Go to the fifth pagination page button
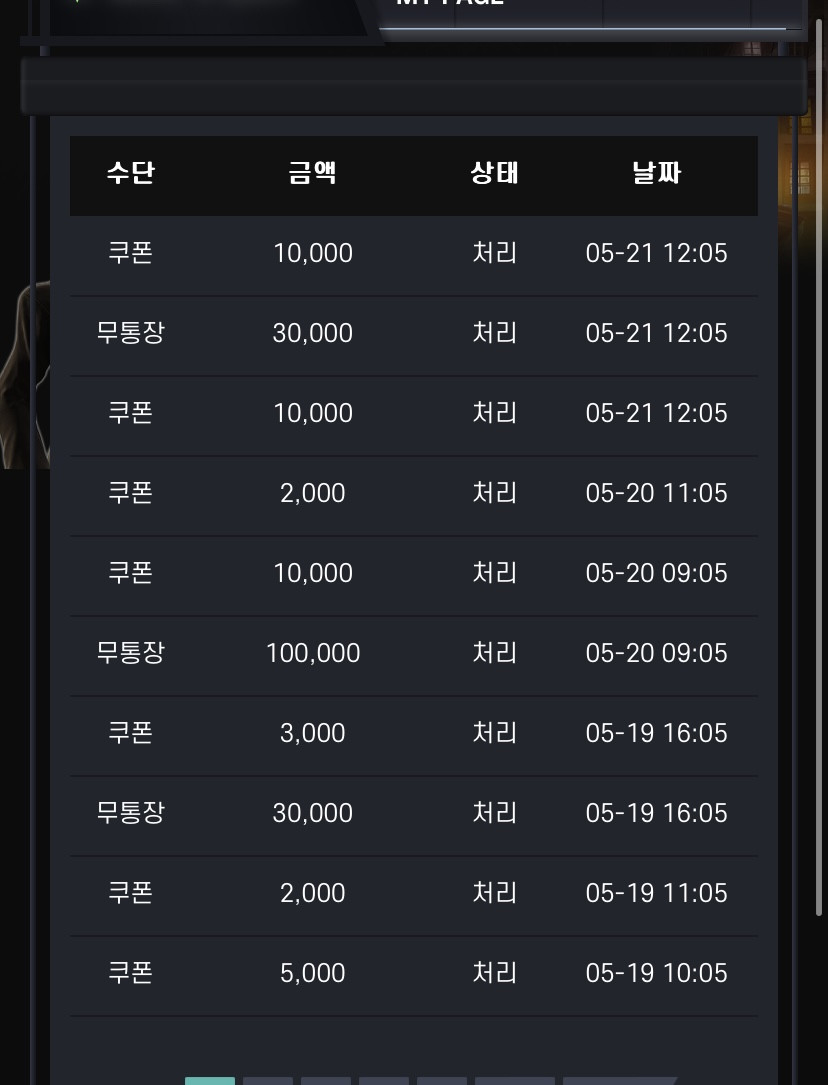828x1085 pixels. (x=442, y=1081)
